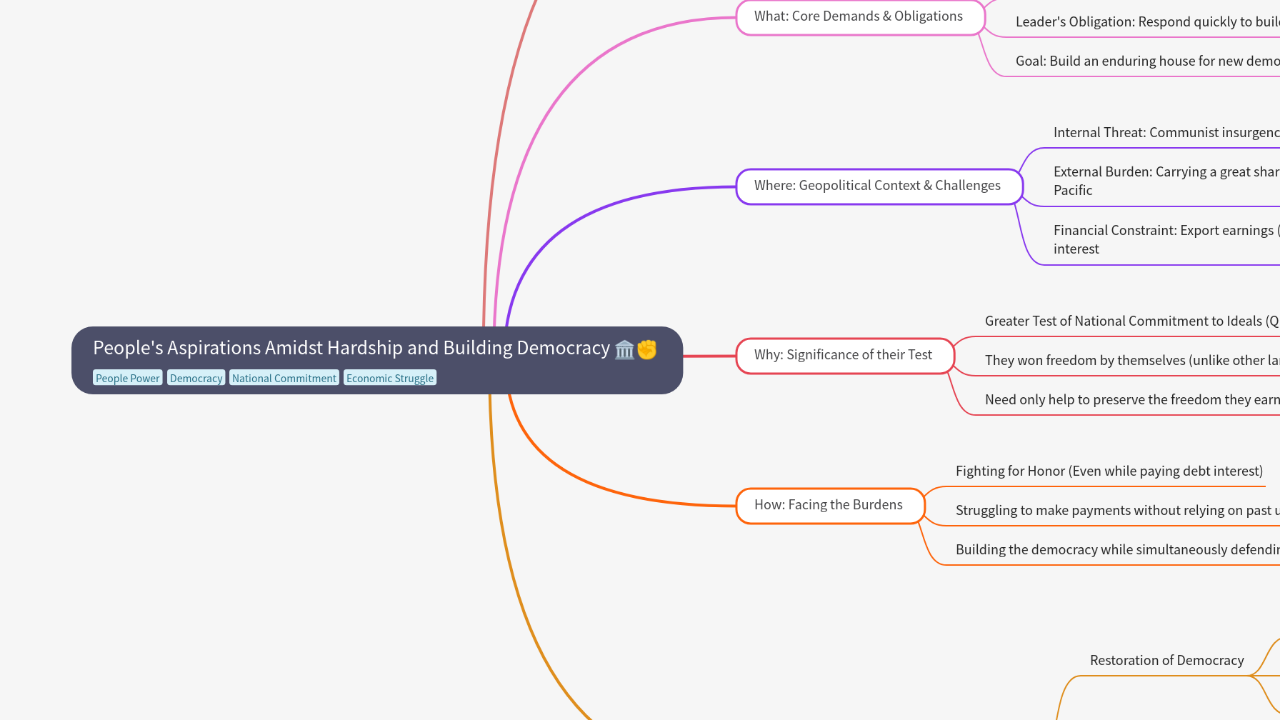
Task: Click the bank building emoji in root title
Action: pos(625,349)
